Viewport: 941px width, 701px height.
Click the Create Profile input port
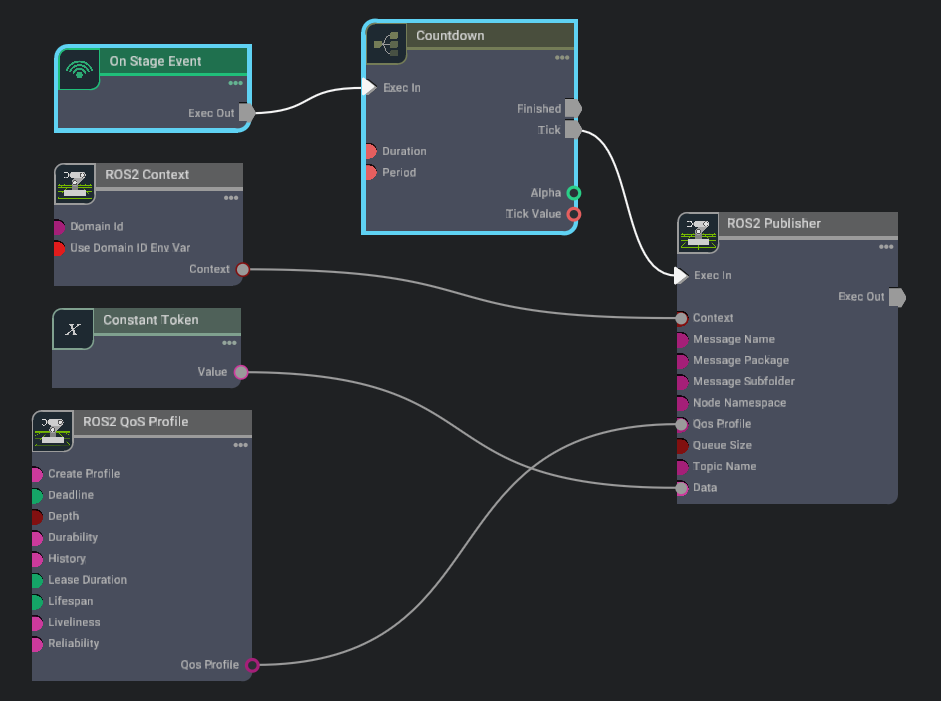pos(37,474)
